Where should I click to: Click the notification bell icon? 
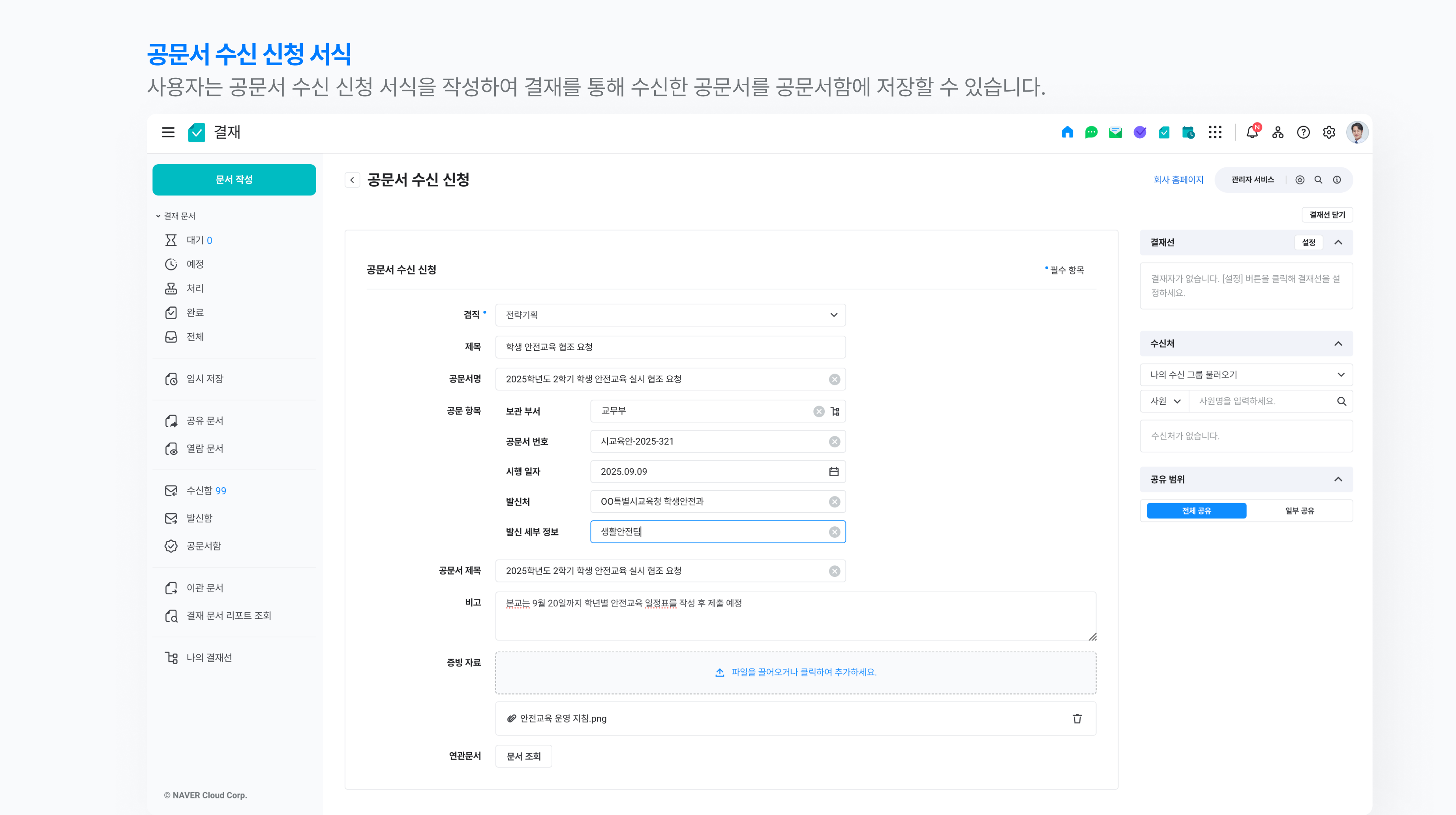[1252, 132]
